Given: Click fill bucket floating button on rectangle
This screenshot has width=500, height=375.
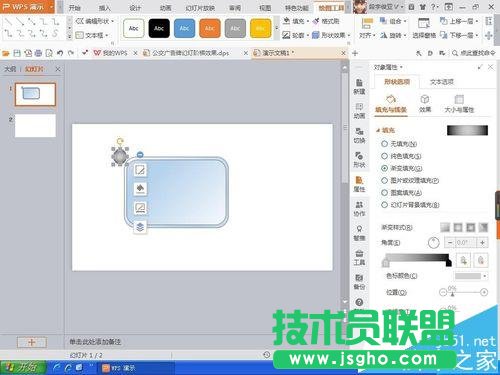Looking at the screenshot, I should pos(140,189).
